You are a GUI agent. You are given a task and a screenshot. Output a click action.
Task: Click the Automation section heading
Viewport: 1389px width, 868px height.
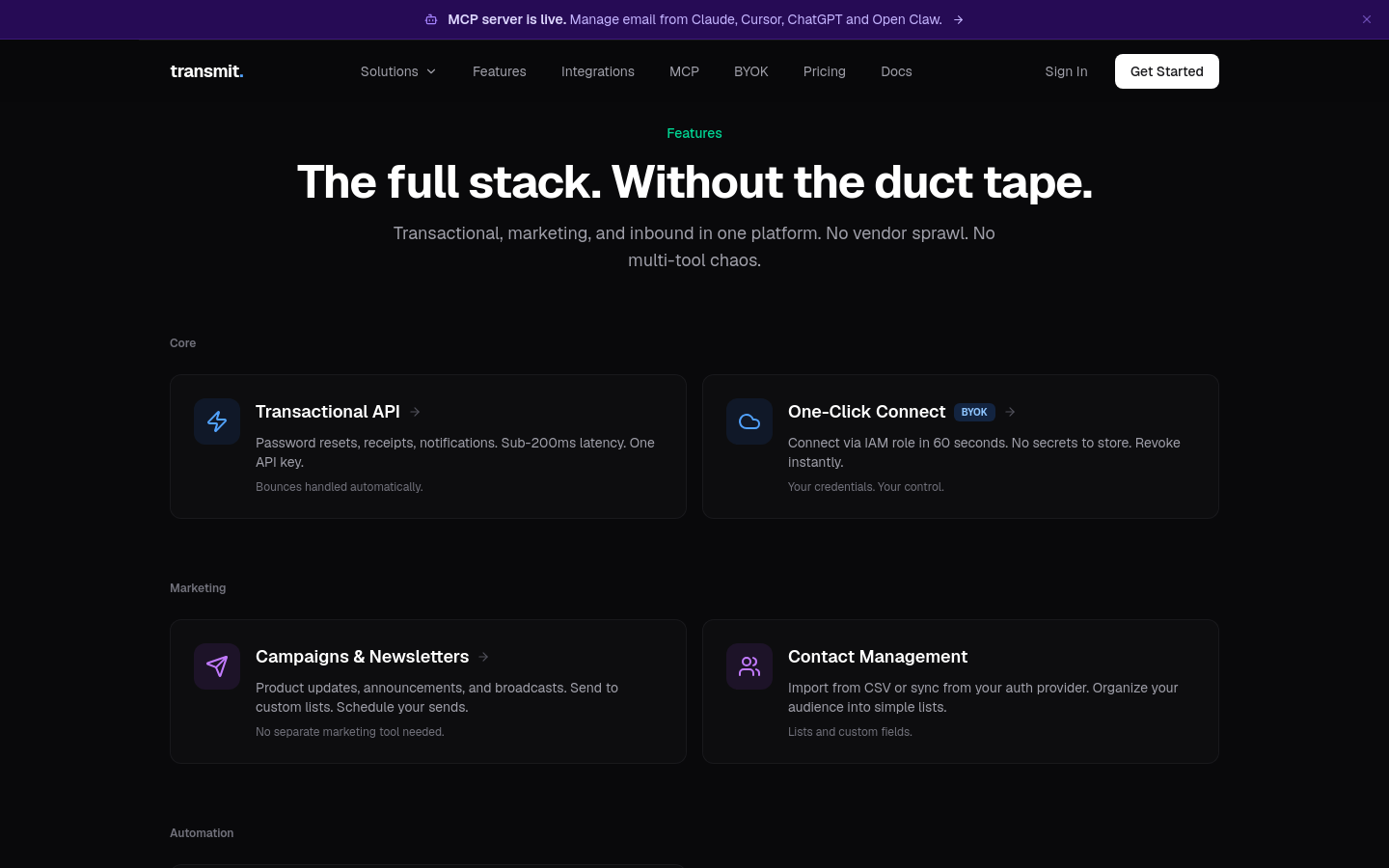tap(202, 833)
